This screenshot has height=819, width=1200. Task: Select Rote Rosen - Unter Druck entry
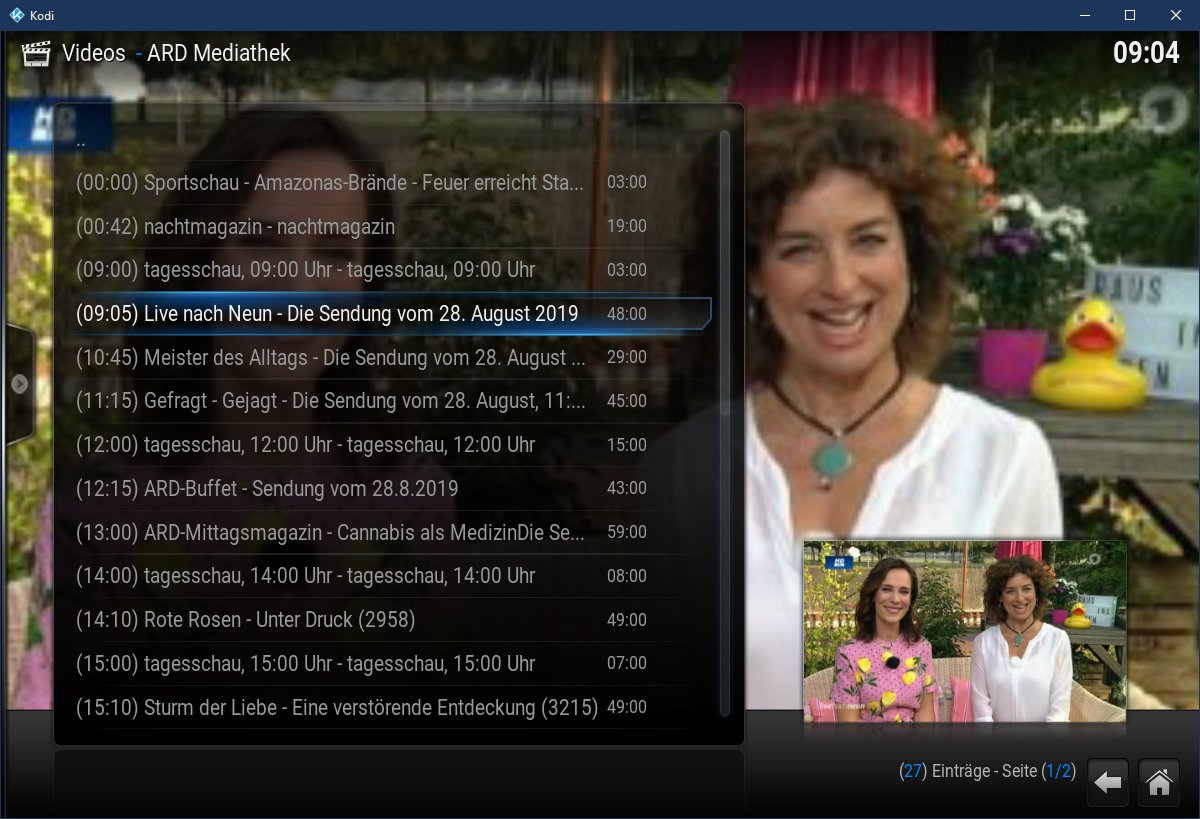point(383,620)
